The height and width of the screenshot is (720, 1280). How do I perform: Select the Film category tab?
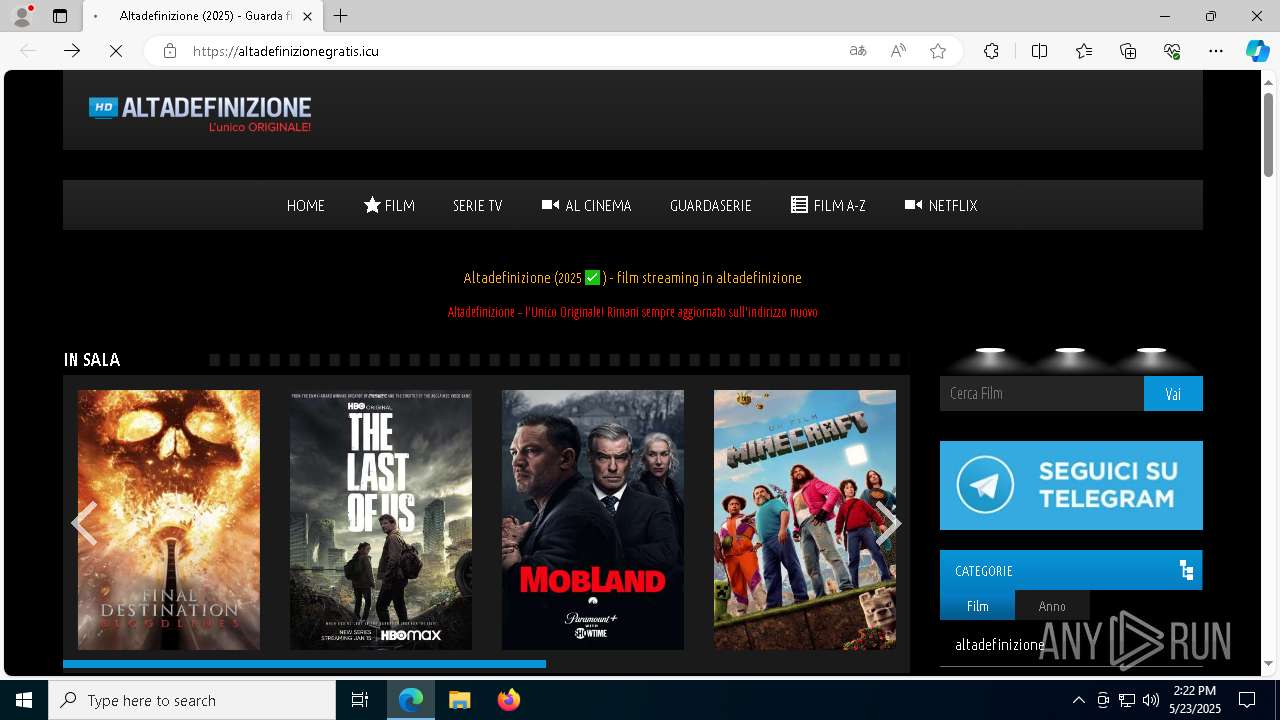point(977,606)
